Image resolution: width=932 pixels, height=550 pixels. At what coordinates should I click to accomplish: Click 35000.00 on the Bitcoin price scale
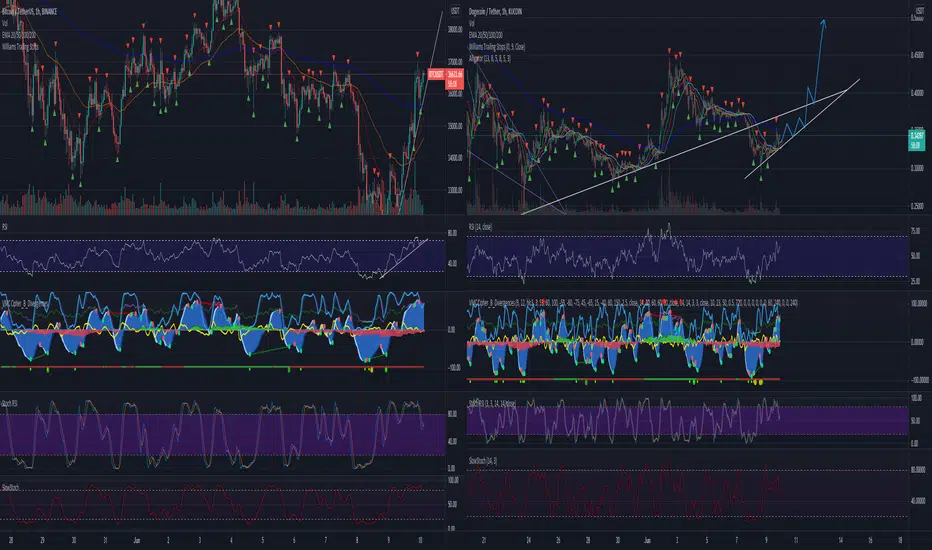[455, 126]
